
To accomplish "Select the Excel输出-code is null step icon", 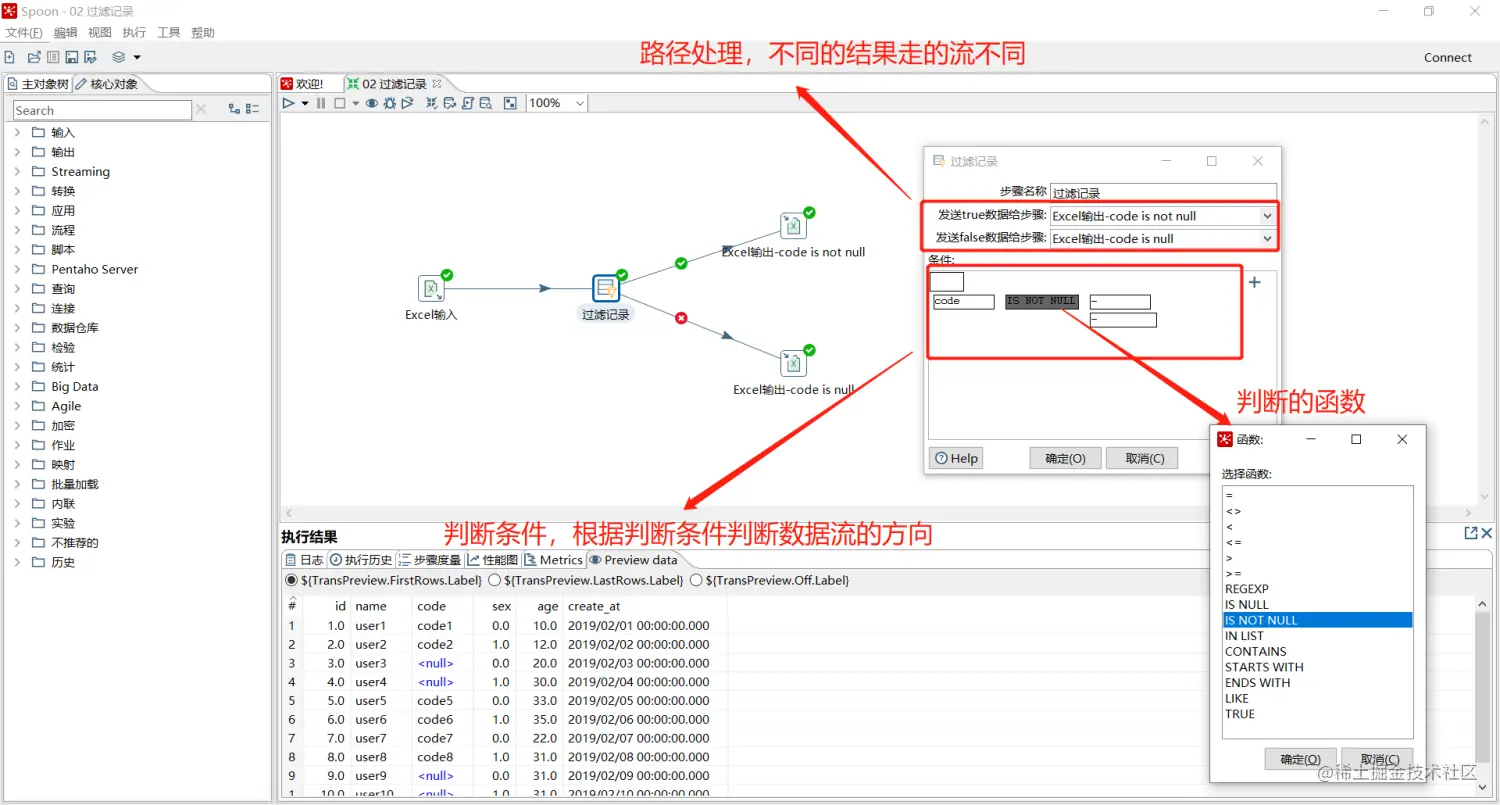I will coord(793,363).
